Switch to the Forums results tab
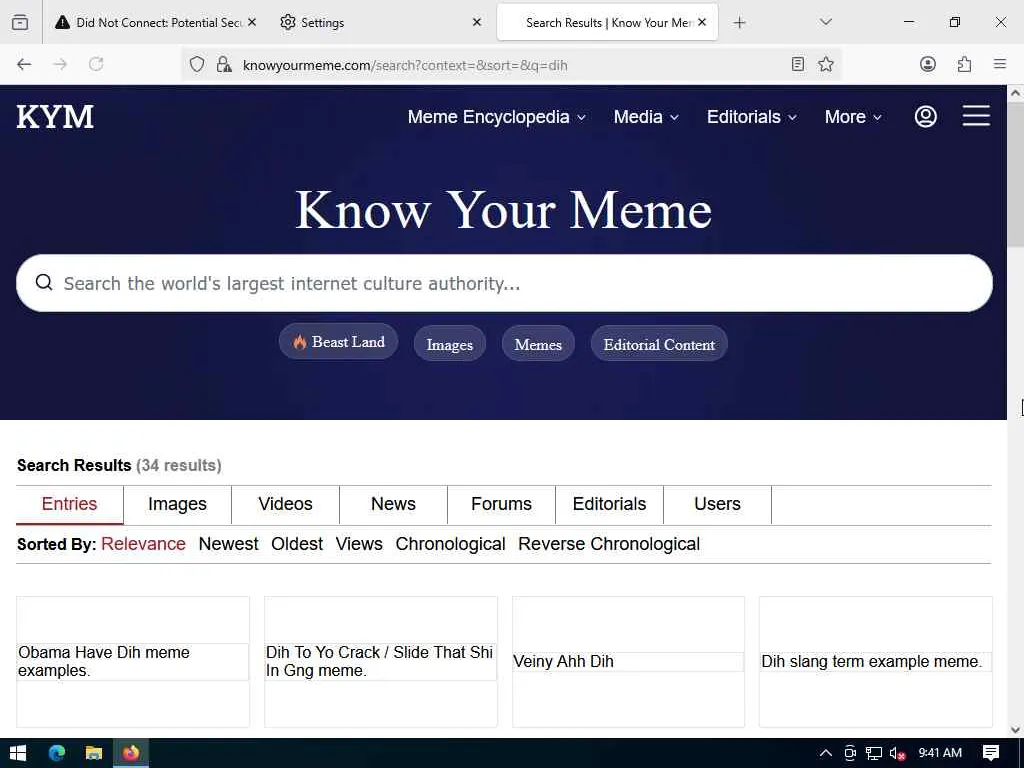This screenshot has width=1024, height=768. (x=502, y=504)
